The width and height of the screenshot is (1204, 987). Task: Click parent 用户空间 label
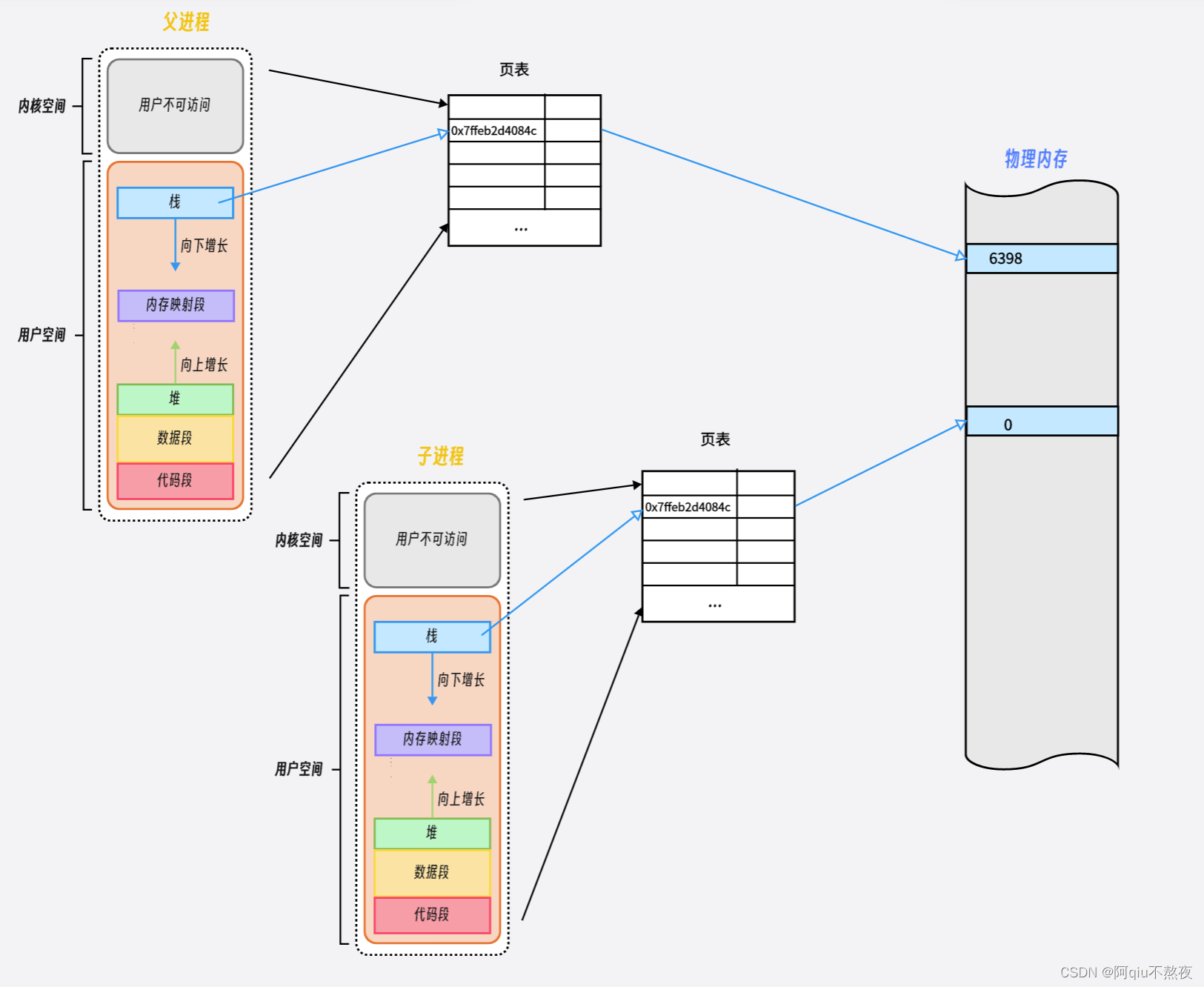tap(42, 335)
